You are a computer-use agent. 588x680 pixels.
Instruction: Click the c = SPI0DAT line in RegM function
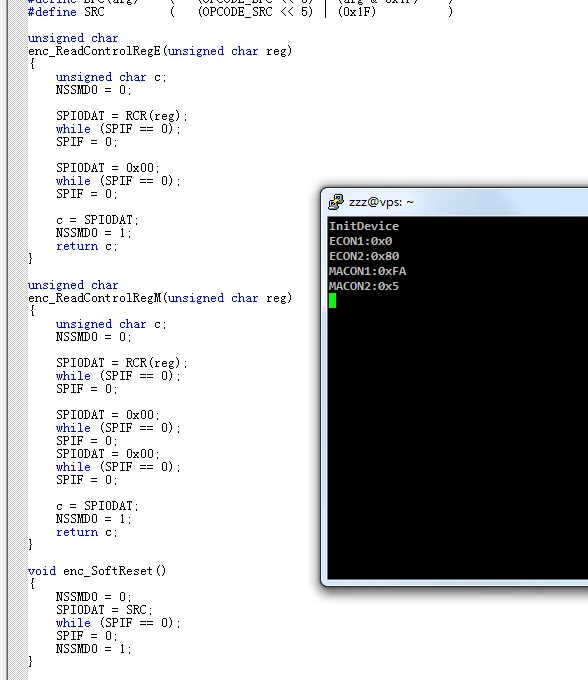[x=97, y=506]
